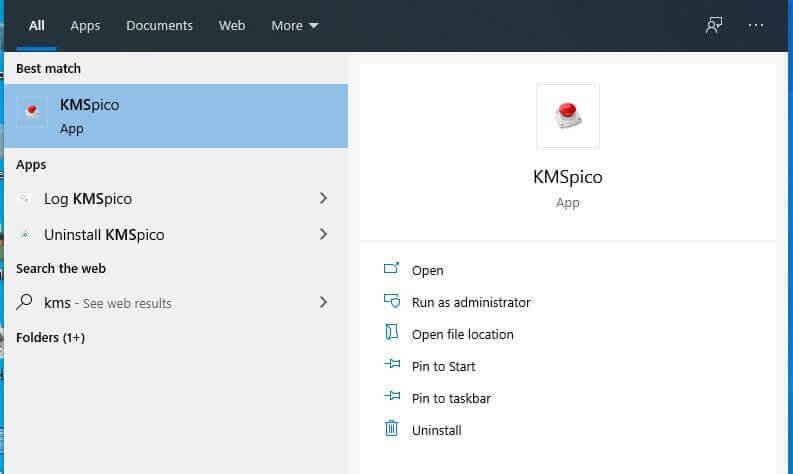Viewport: 793px width, 474px height.
Task: Choose Open file location
Action: point(462,334)
